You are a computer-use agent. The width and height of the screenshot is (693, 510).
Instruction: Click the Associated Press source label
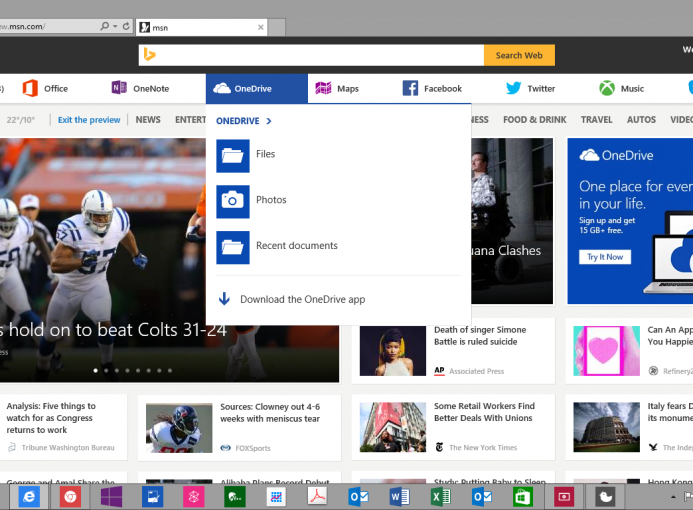coord(476,371)
